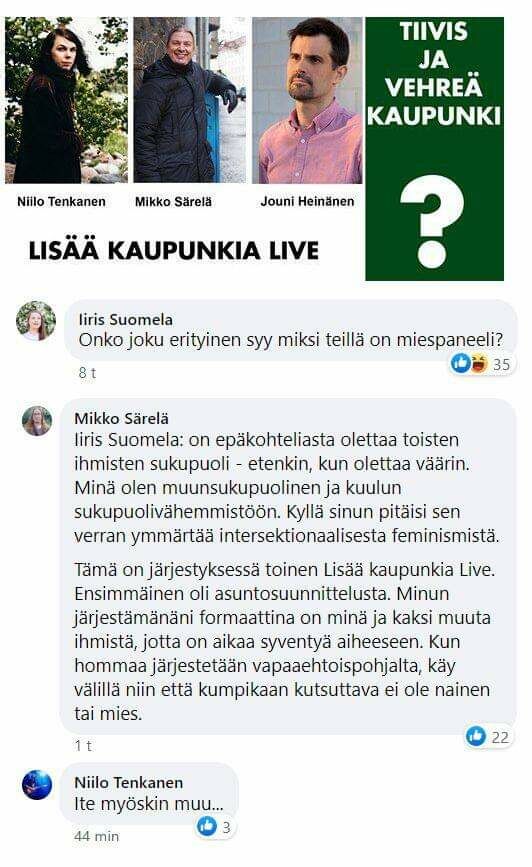
Task: Click photo above Niilo Tenkanen caption
Action: 66,100
